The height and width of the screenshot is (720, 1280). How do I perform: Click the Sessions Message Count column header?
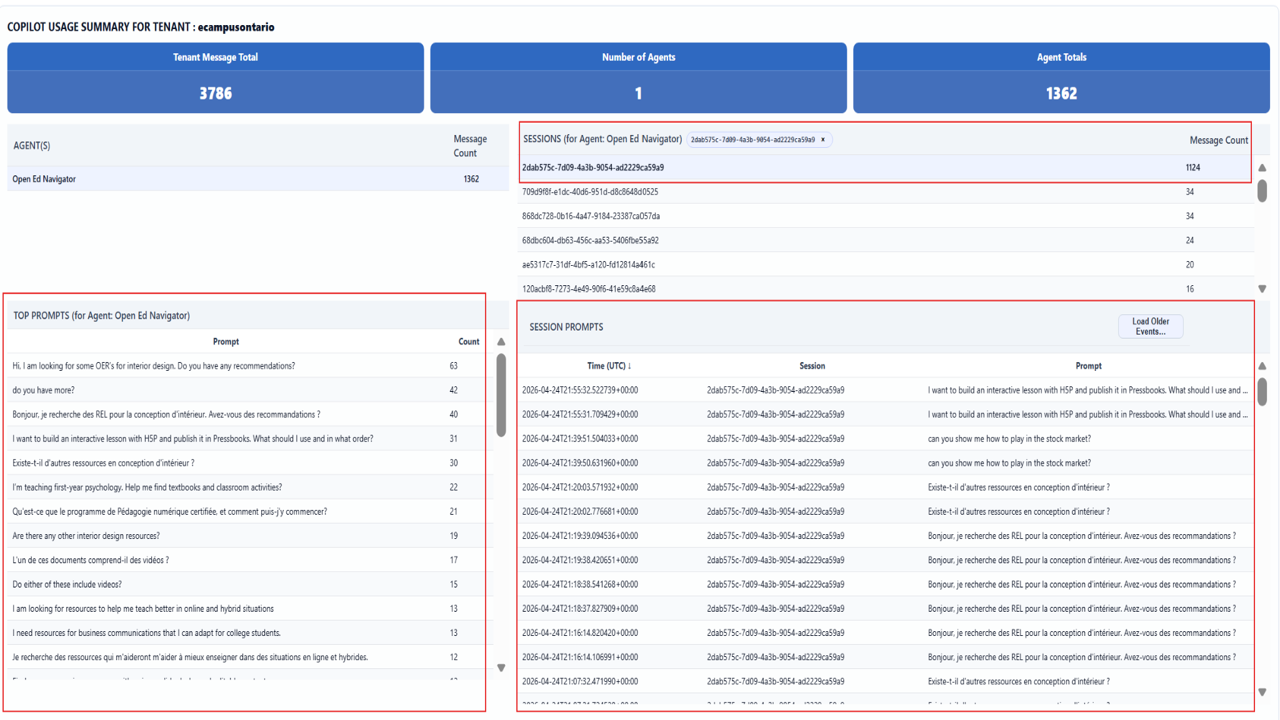(x=1218, y=140)
